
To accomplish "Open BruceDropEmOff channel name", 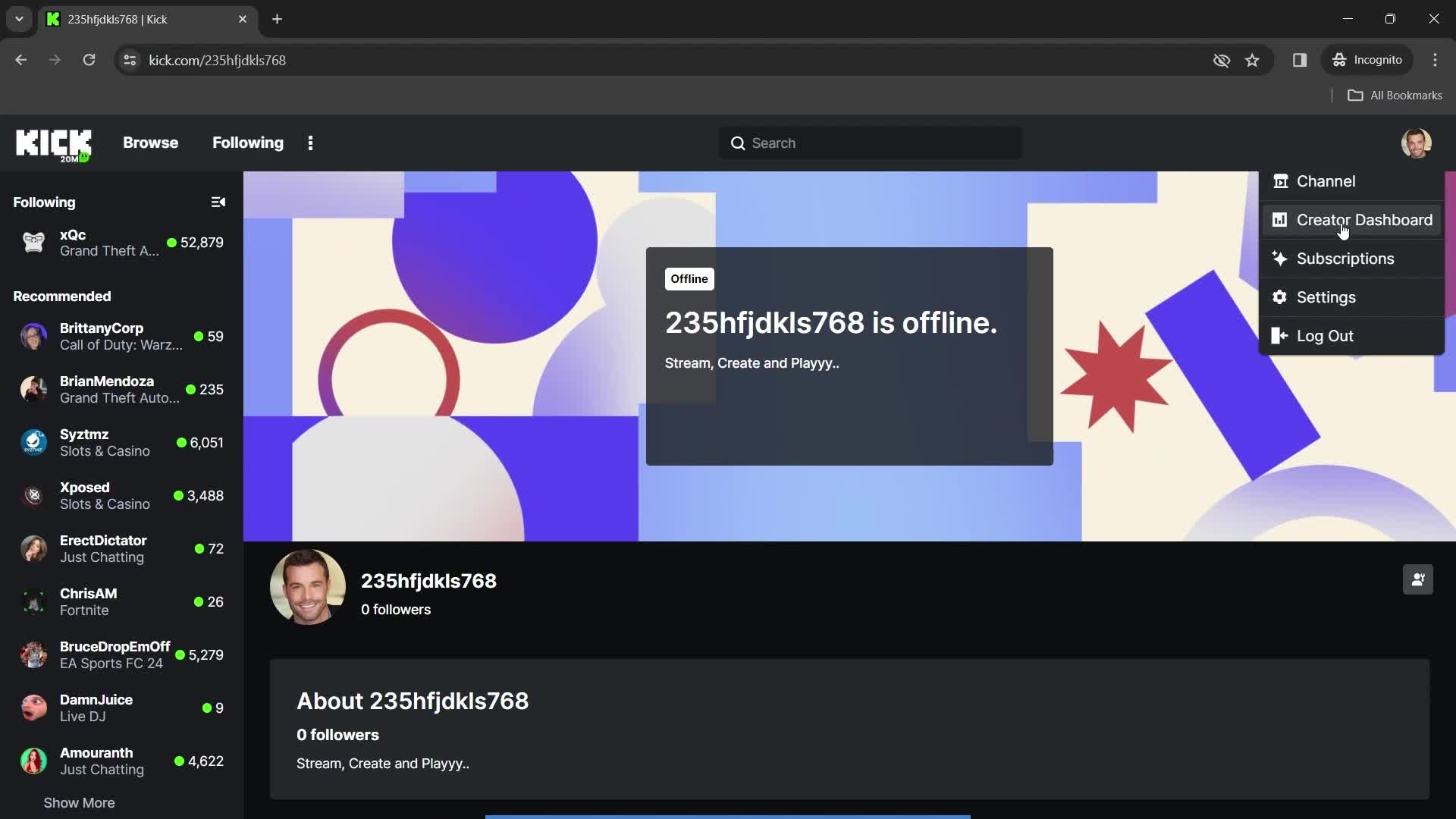I will coord(115,647).
